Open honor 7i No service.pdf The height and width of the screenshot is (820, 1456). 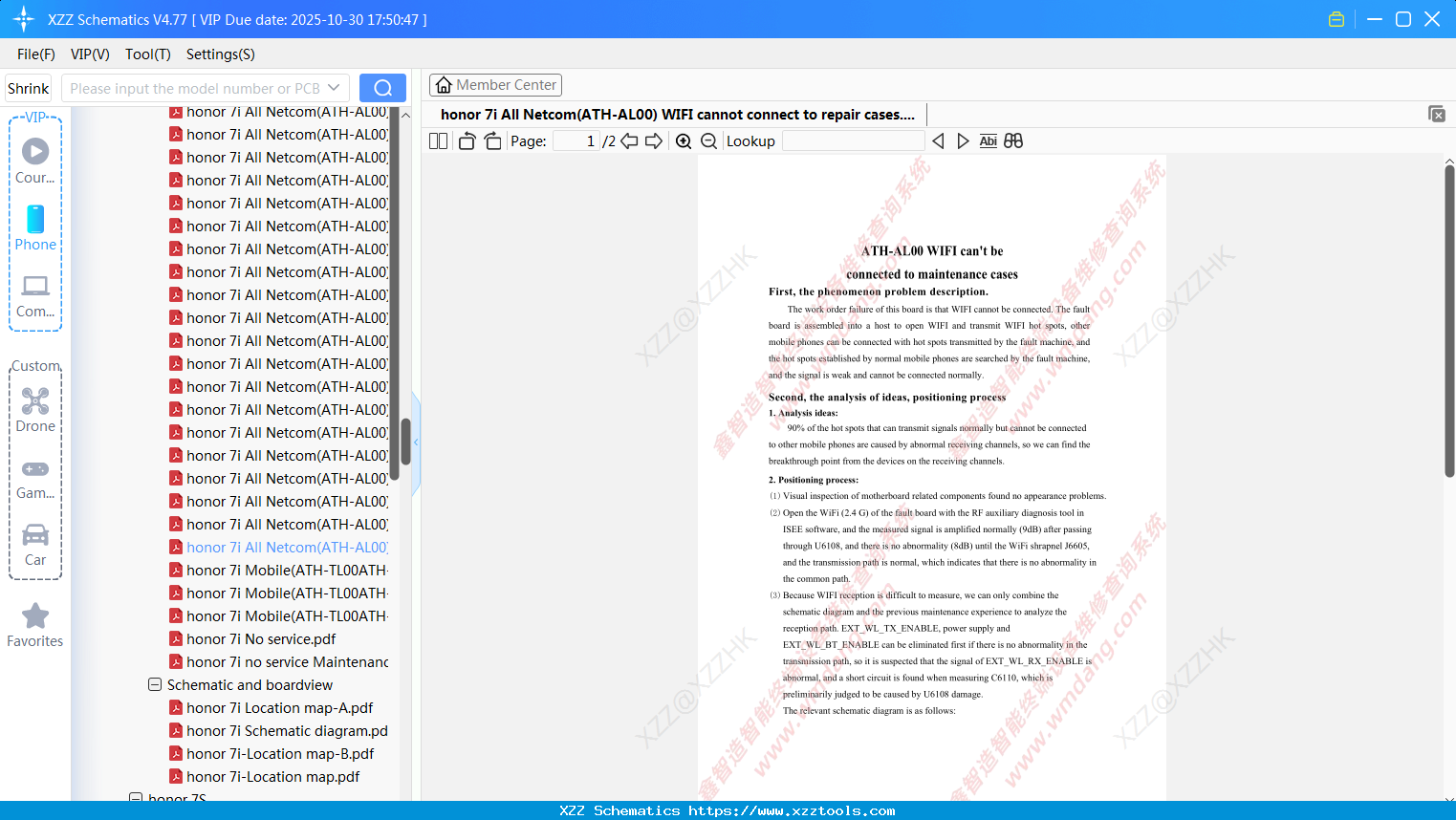261,638
